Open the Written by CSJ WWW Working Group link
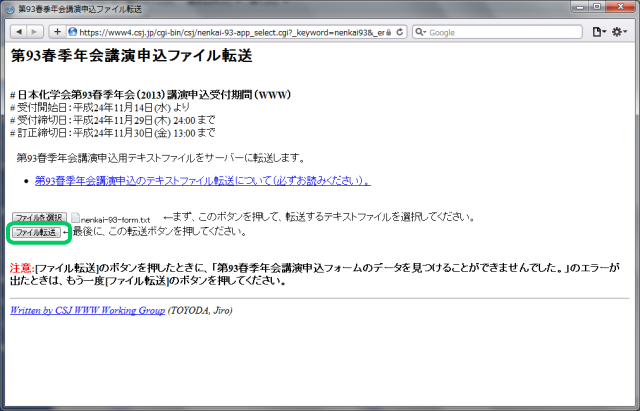The width and height of the screenshot is (640, 411). pos(87,310)
